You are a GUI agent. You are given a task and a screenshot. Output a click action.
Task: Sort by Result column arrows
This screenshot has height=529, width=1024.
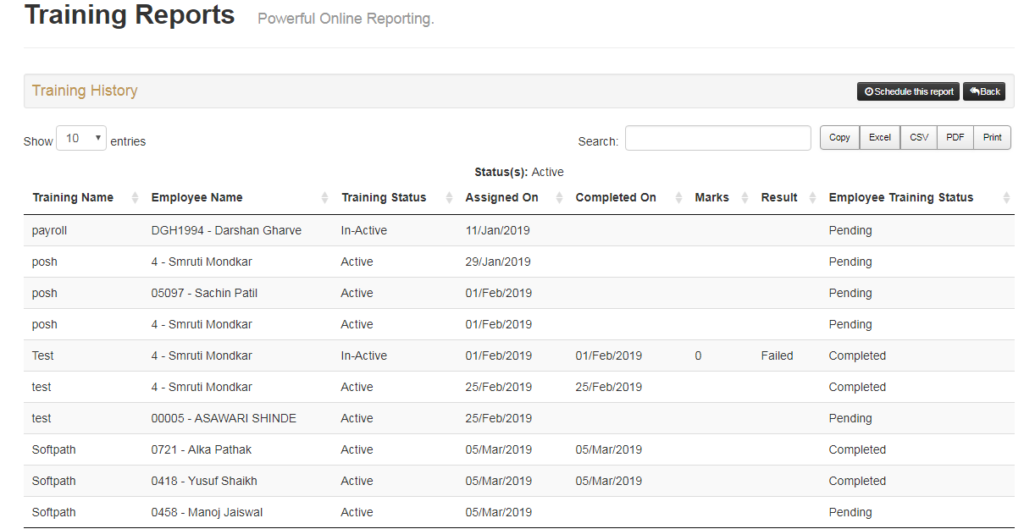(812, 197)
